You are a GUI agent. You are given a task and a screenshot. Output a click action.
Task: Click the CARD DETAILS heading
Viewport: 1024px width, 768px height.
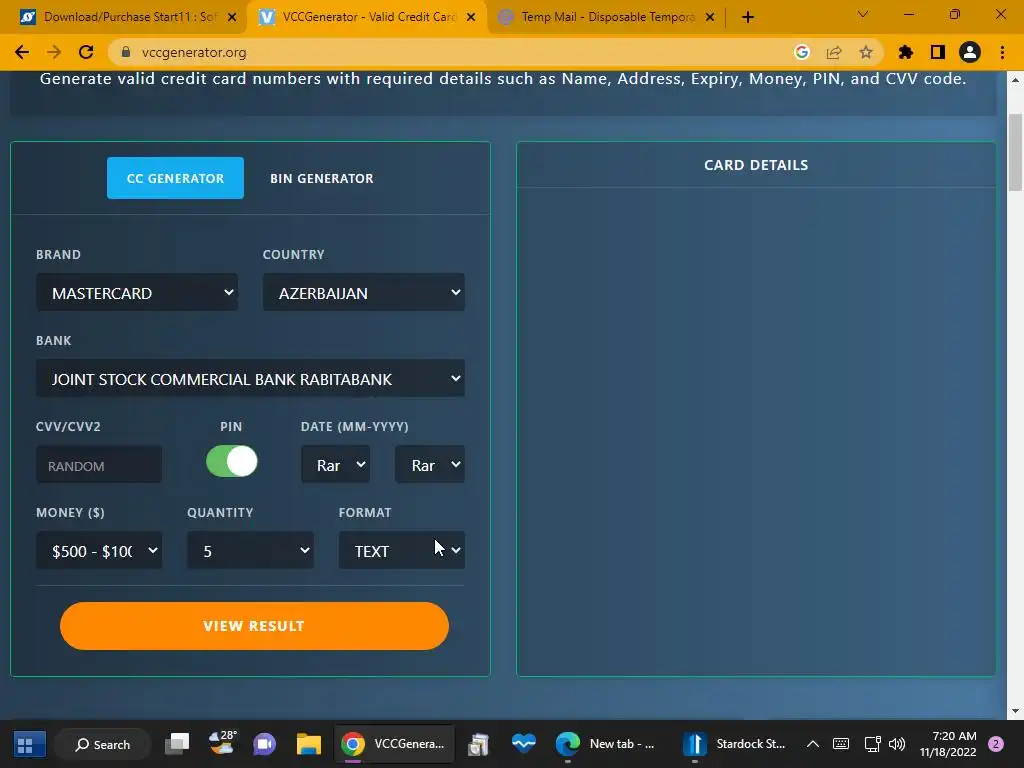pyautogui.click(x=756, y=165)
